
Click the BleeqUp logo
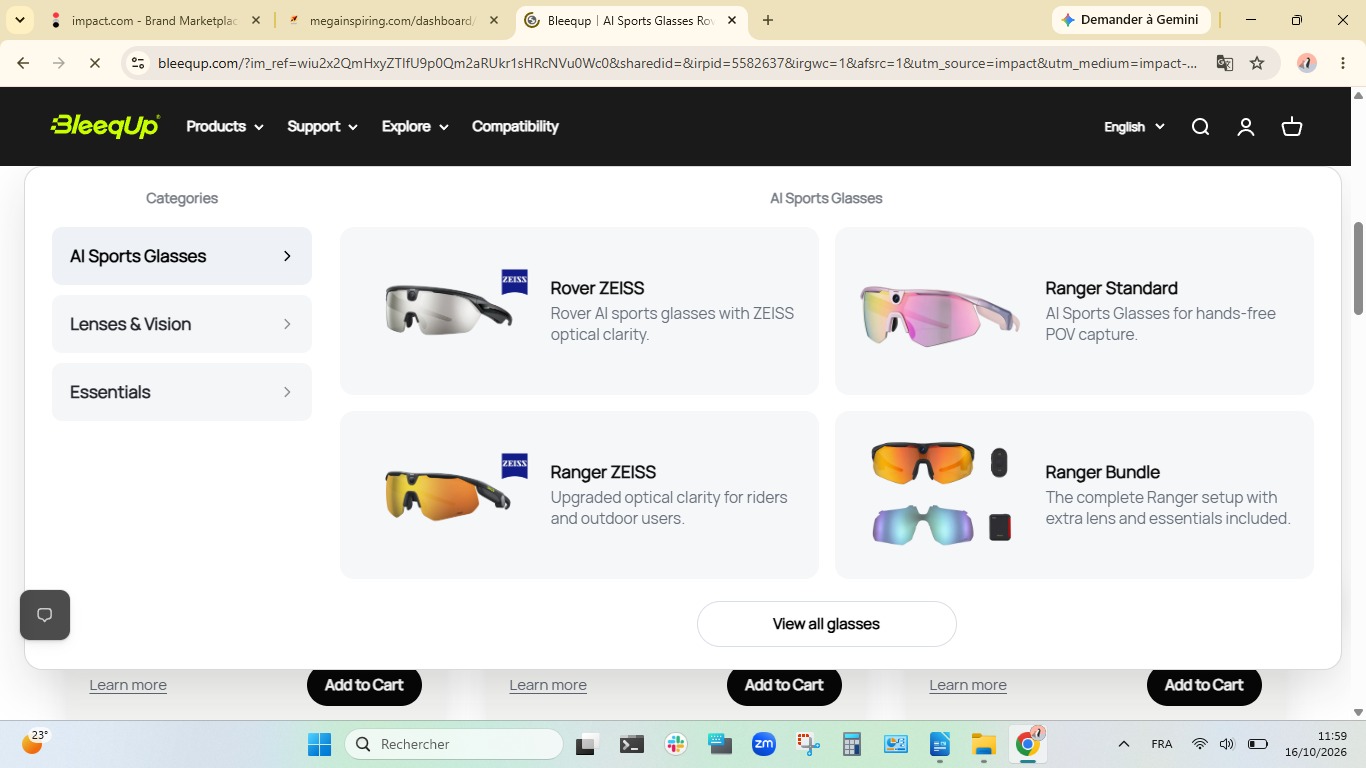(105, 126)
